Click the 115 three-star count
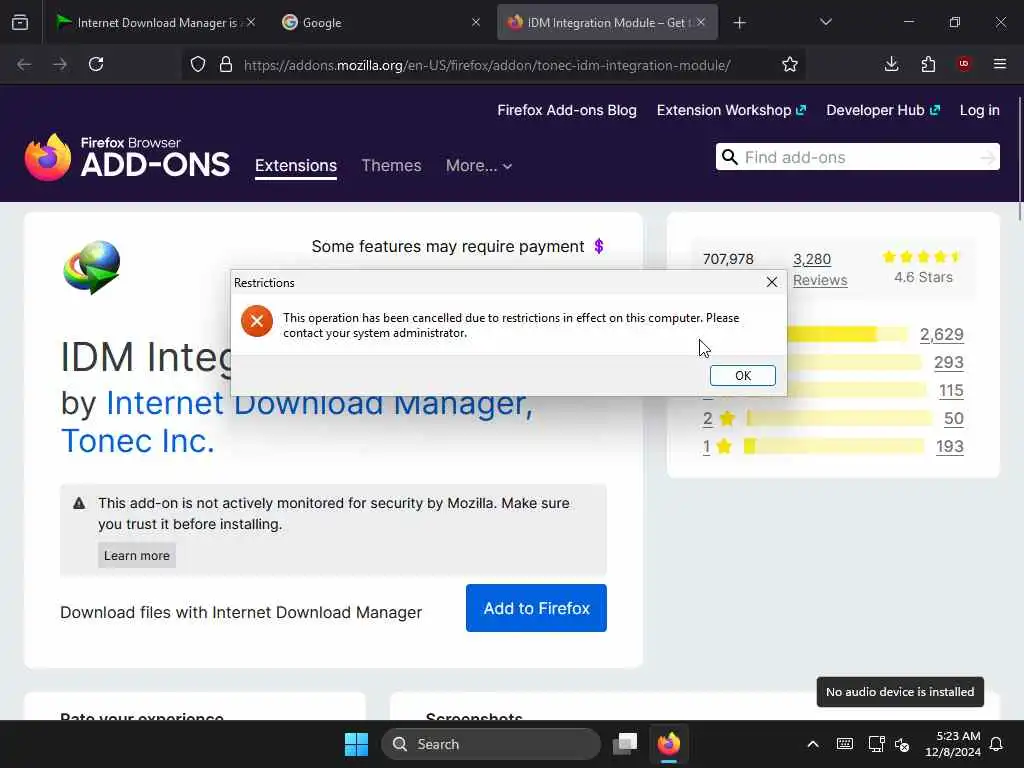 click(951, 391)
